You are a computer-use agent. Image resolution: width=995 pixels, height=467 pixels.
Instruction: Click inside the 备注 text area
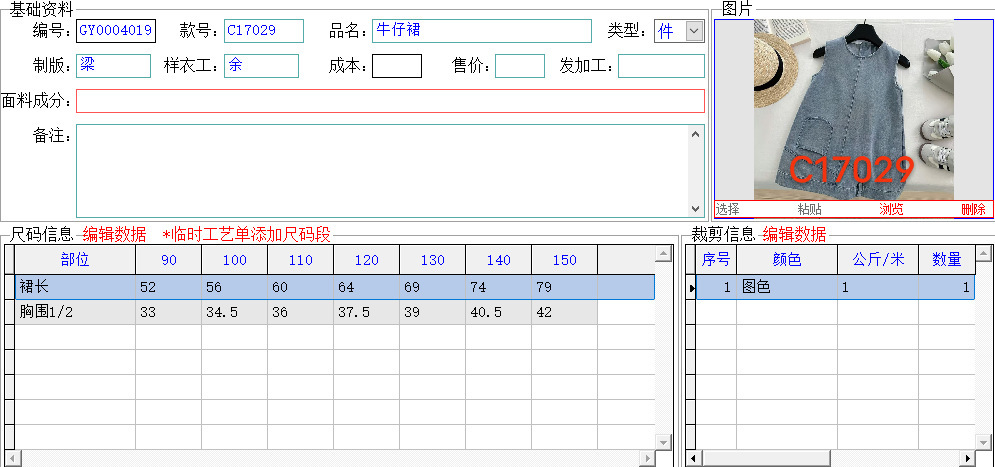[382, 171]
